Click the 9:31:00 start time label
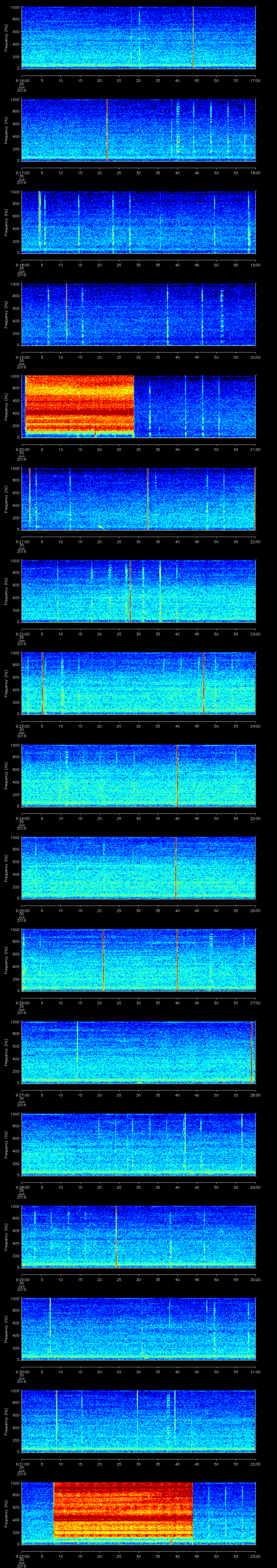 (22, 1464)
